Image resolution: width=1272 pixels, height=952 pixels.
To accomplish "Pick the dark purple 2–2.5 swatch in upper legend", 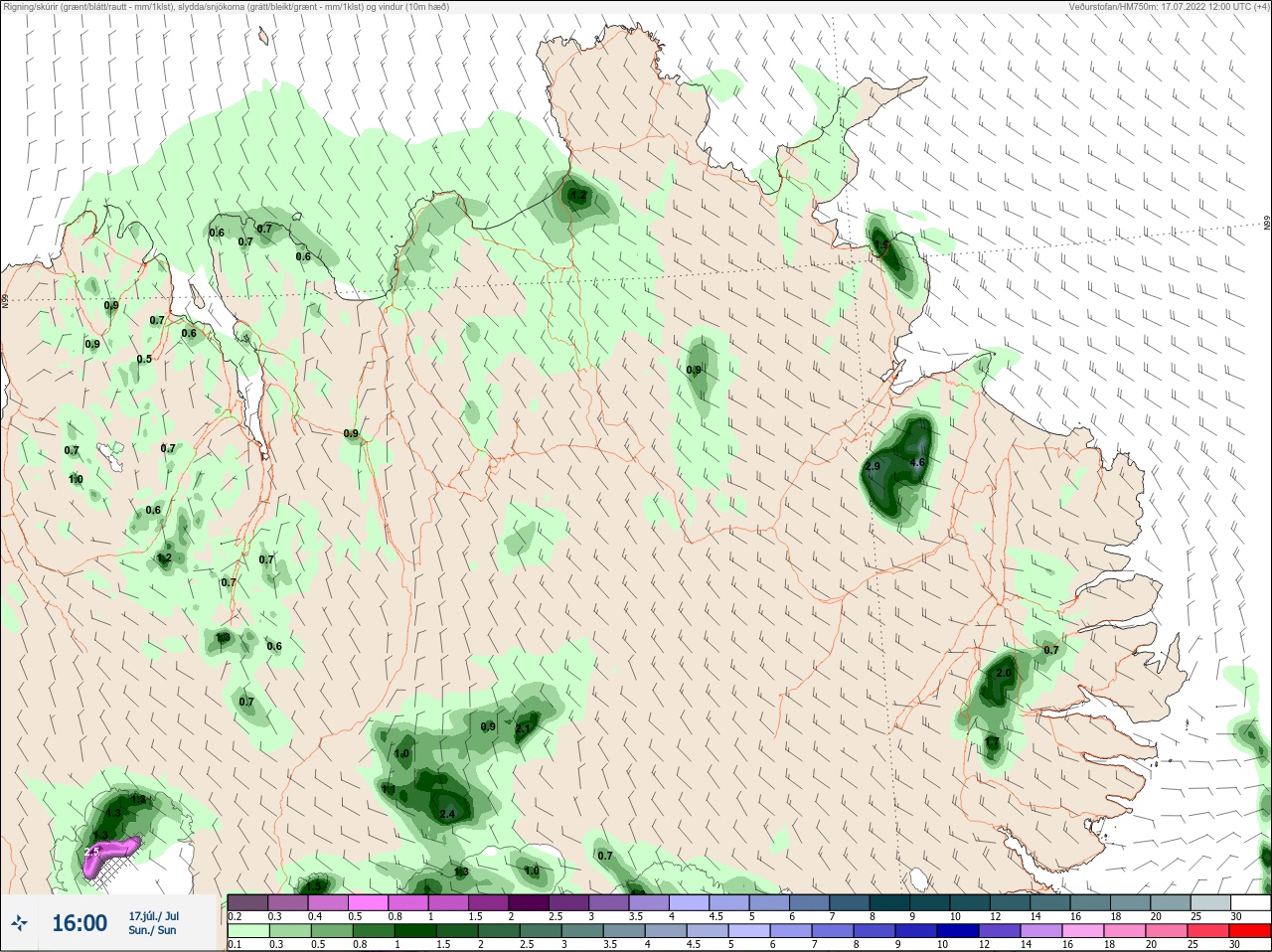I will tap(529, 902).
